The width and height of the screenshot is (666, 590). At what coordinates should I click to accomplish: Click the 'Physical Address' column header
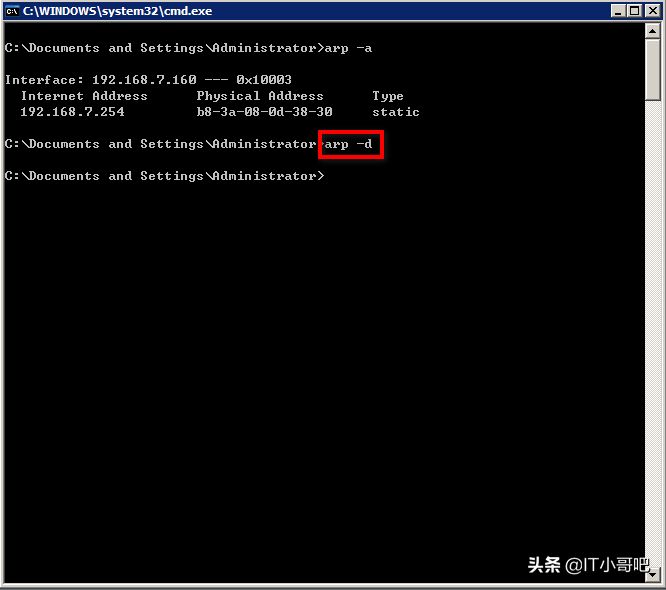click(260, 96)
